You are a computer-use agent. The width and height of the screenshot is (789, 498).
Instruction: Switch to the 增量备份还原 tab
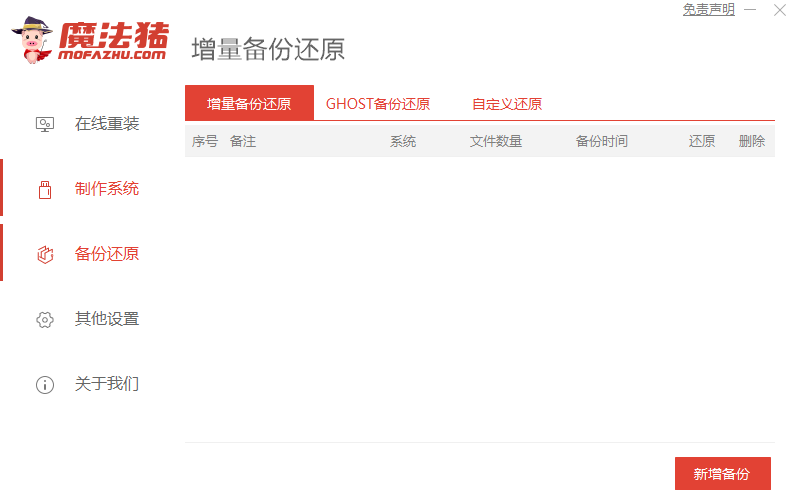coord(249,103)
